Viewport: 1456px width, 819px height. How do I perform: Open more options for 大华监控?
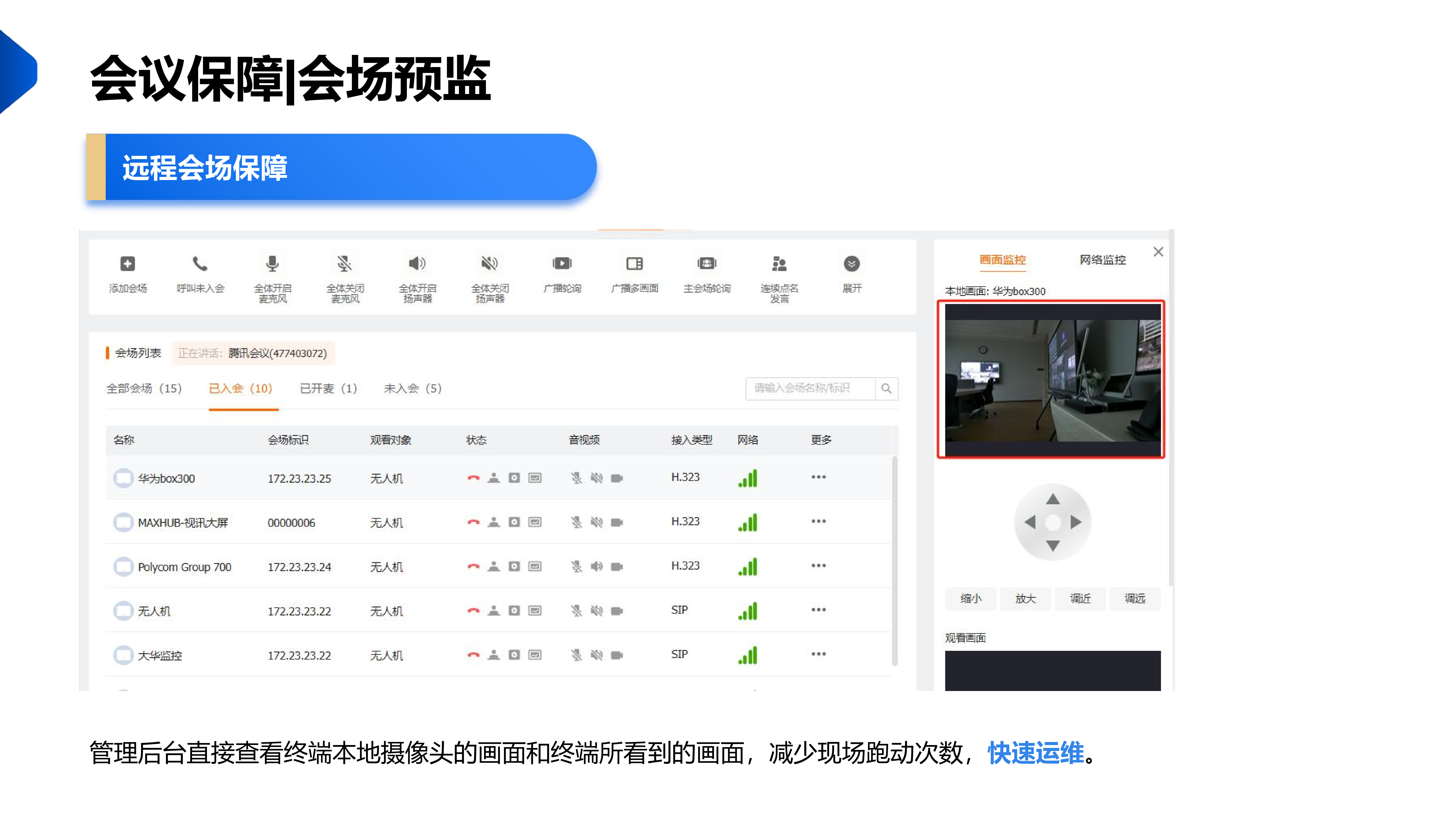click(x=819, y=654)
